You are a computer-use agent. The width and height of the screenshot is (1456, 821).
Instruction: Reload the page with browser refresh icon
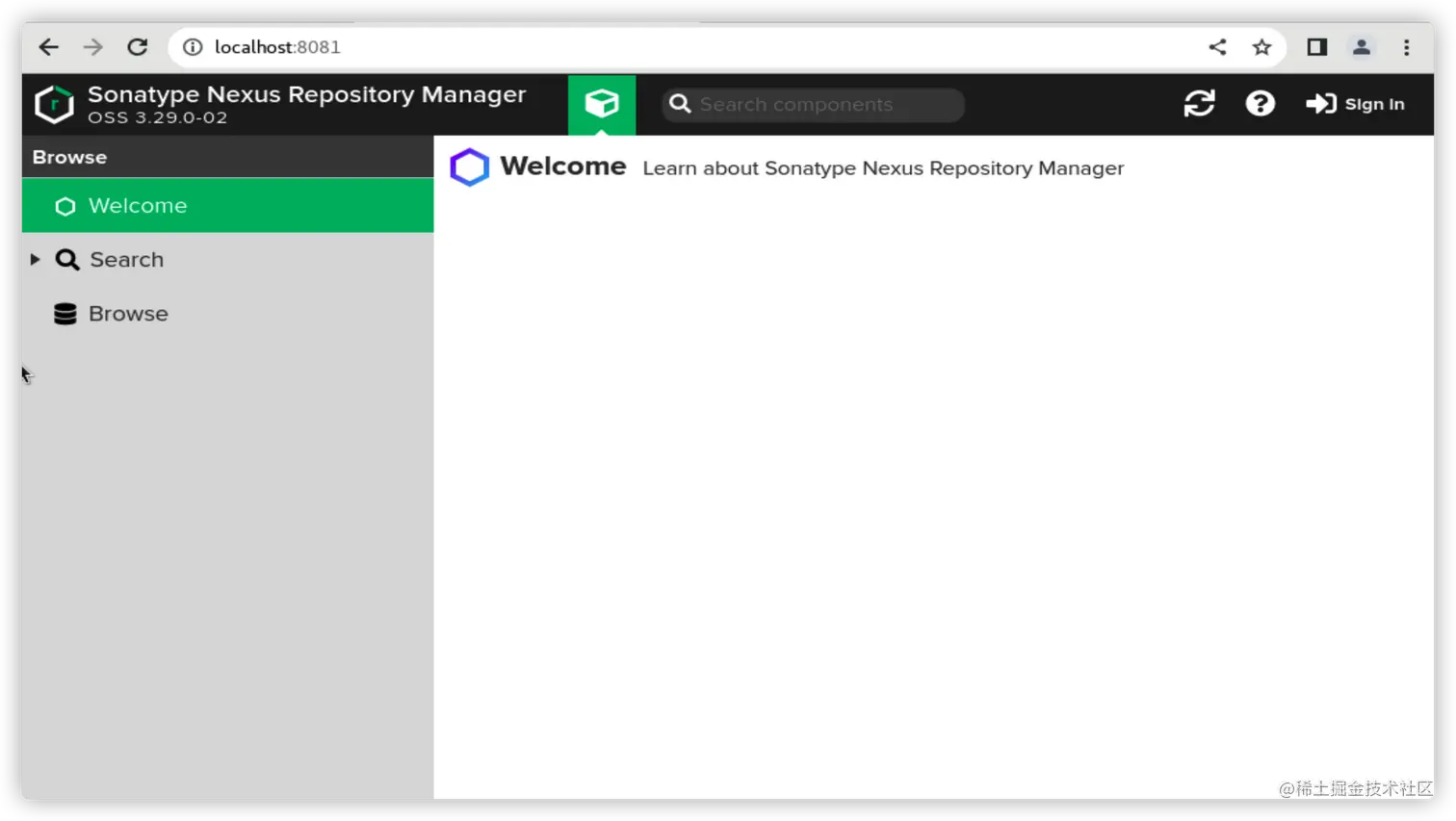click(138, 47)
